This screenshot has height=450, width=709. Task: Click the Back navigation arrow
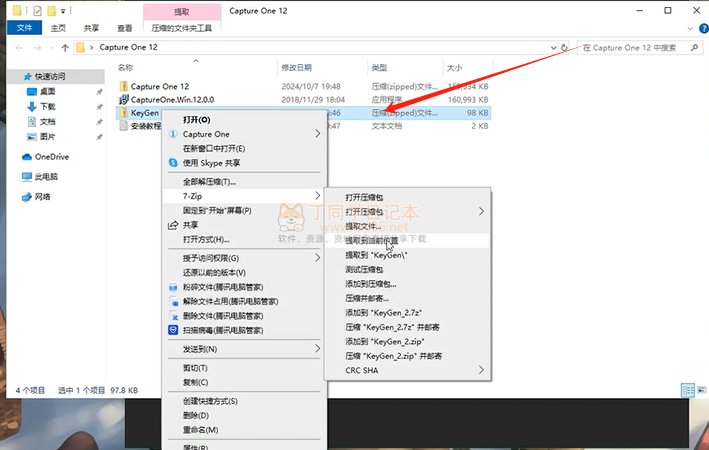pos(19,47)
